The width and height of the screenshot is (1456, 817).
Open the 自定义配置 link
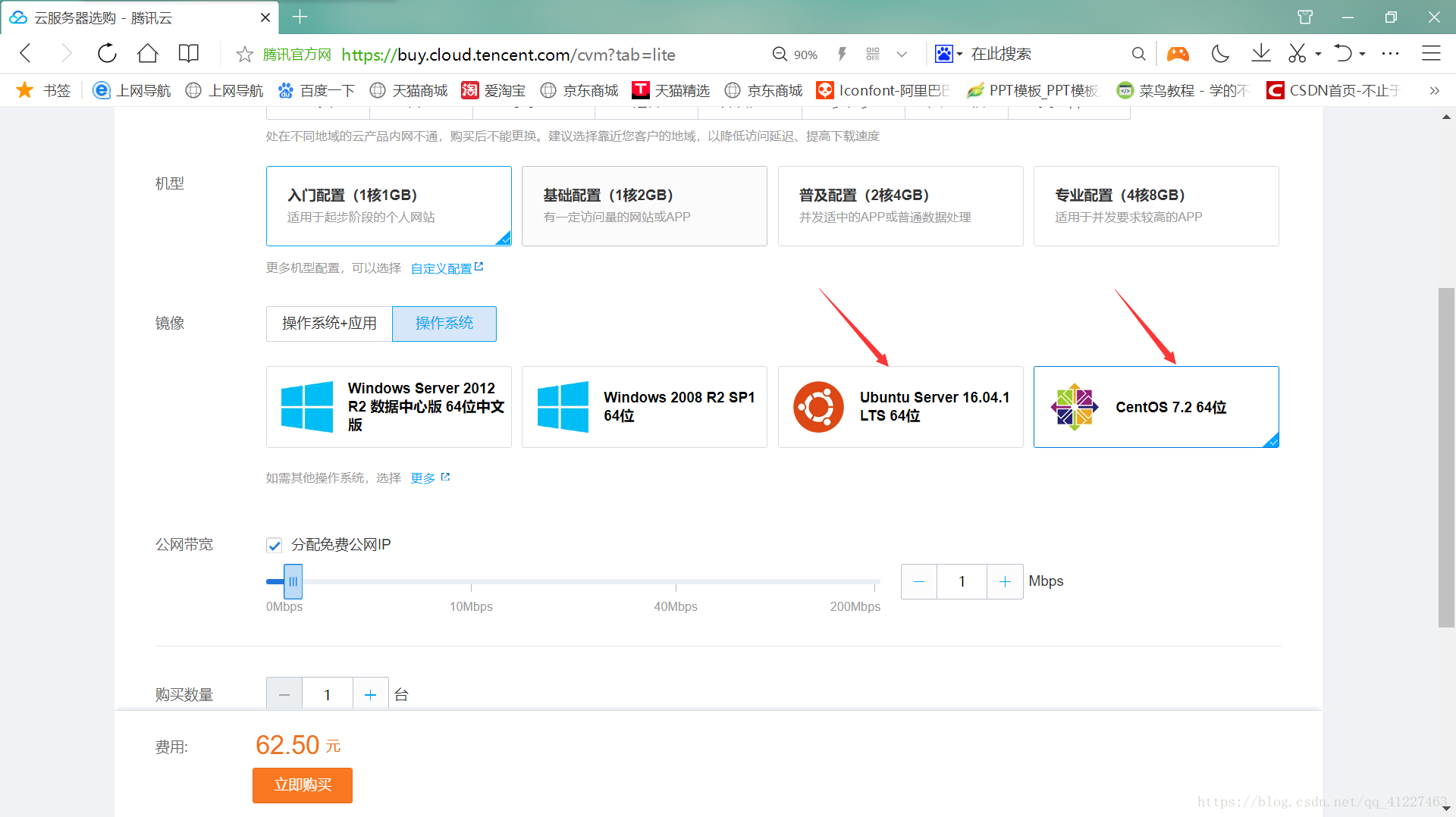pyautogui.click(x=447, y=268)
